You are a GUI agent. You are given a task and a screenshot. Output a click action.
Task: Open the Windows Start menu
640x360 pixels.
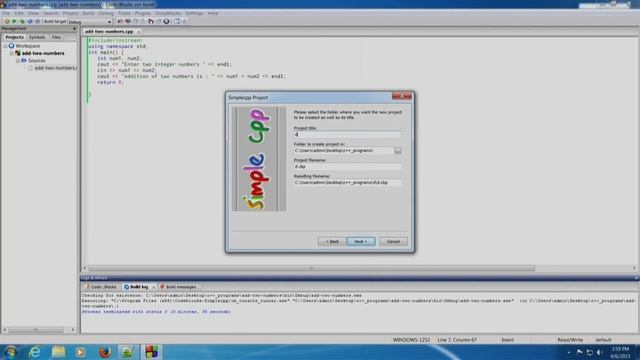click(10, 352)
